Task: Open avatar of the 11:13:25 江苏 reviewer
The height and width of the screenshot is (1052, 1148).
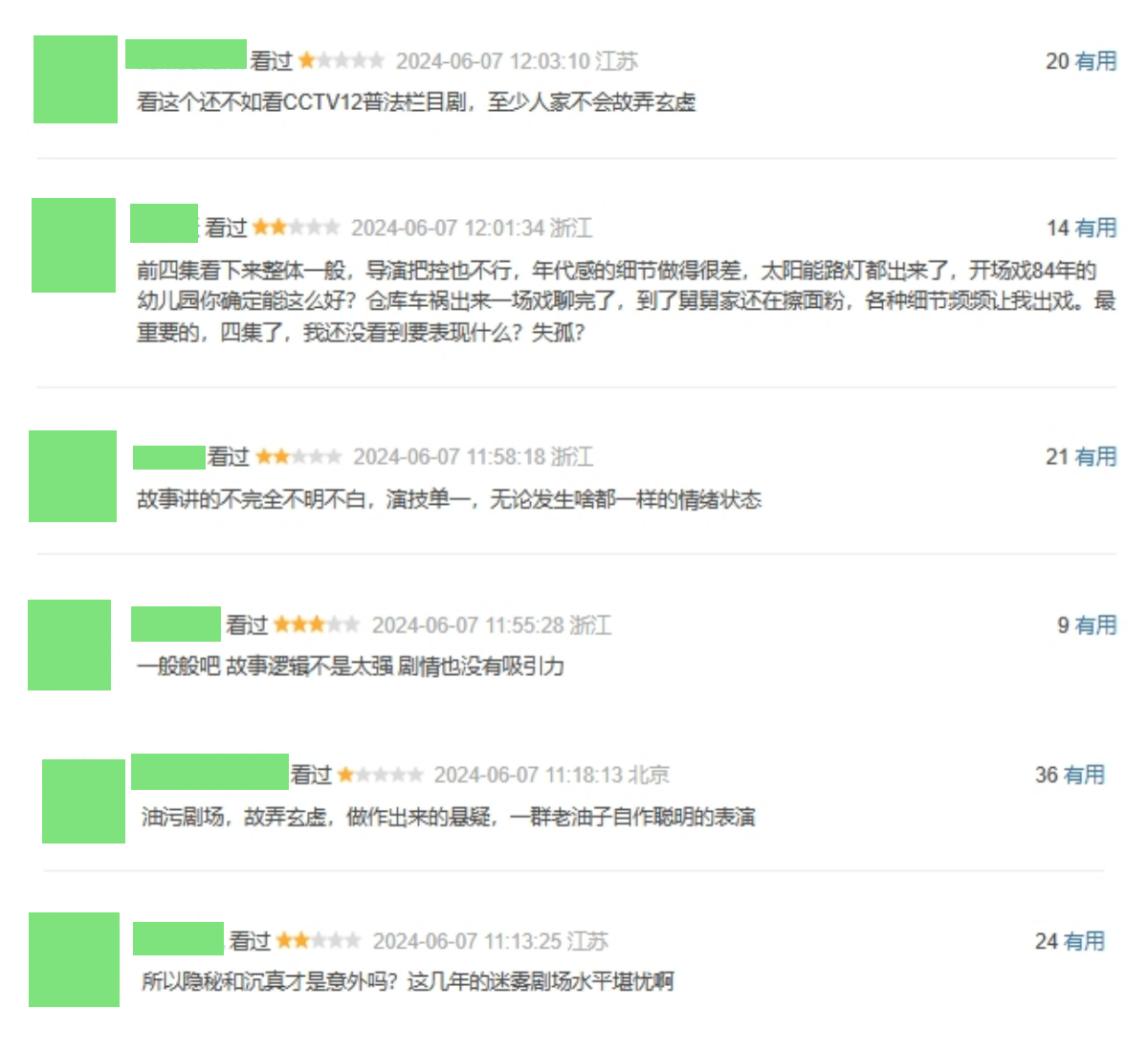Action: [x=74, y=959]
